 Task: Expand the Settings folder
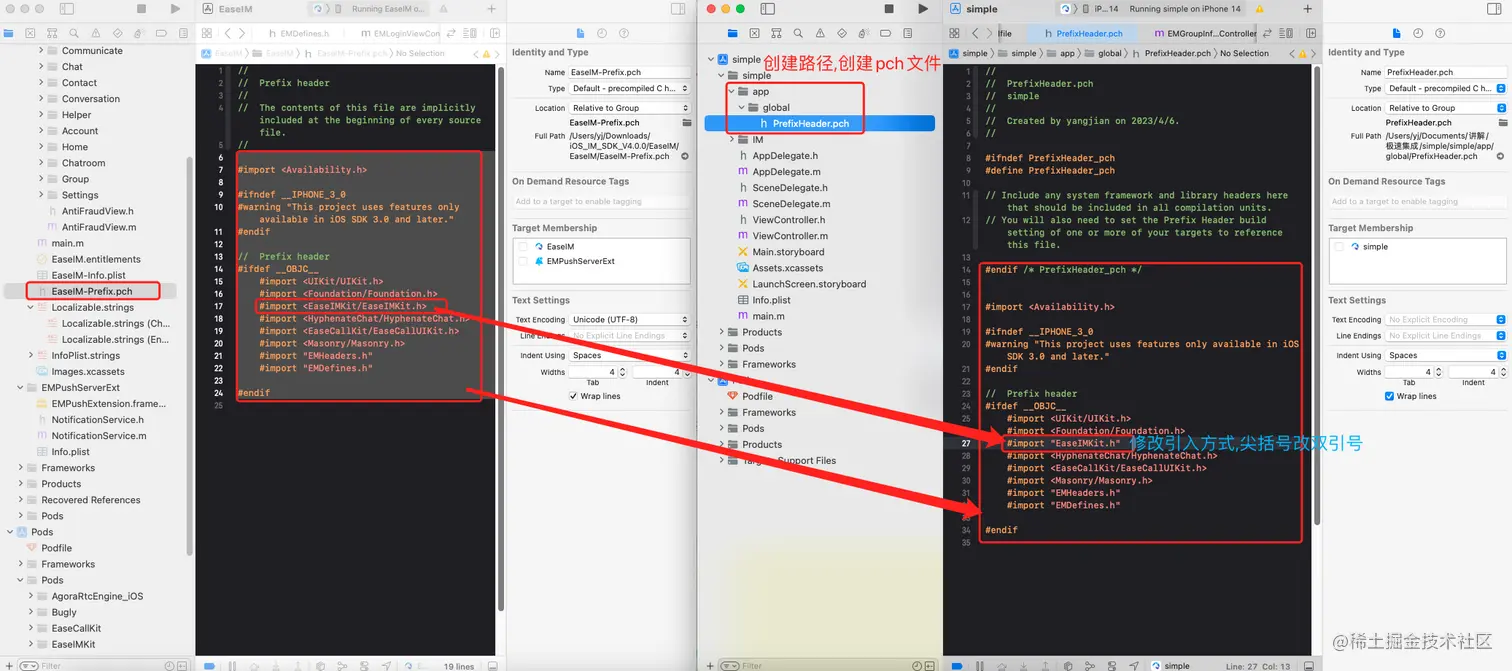click(x=41, y=195)
